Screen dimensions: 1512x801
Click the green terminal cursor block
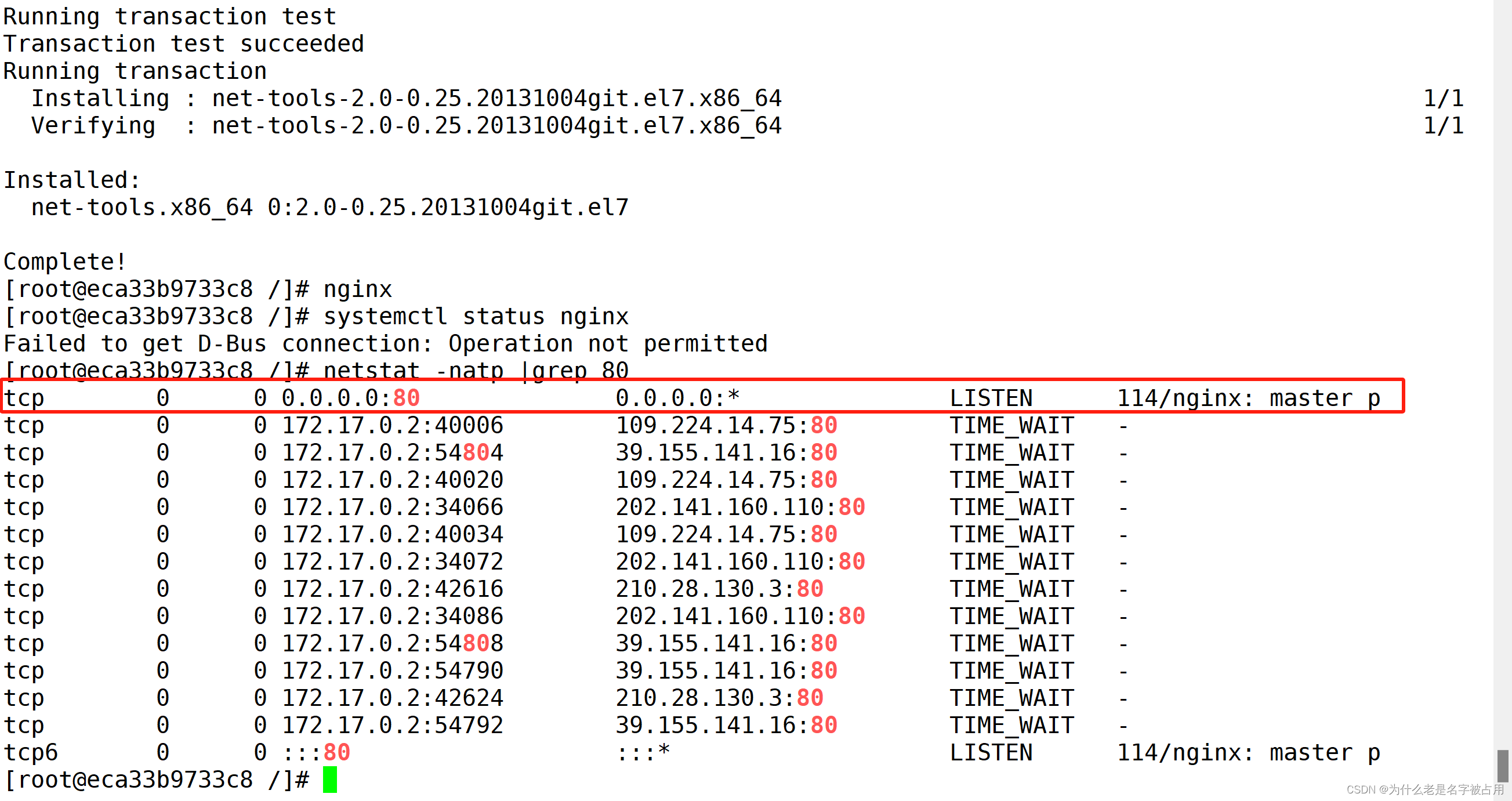[x=330, y=780]
